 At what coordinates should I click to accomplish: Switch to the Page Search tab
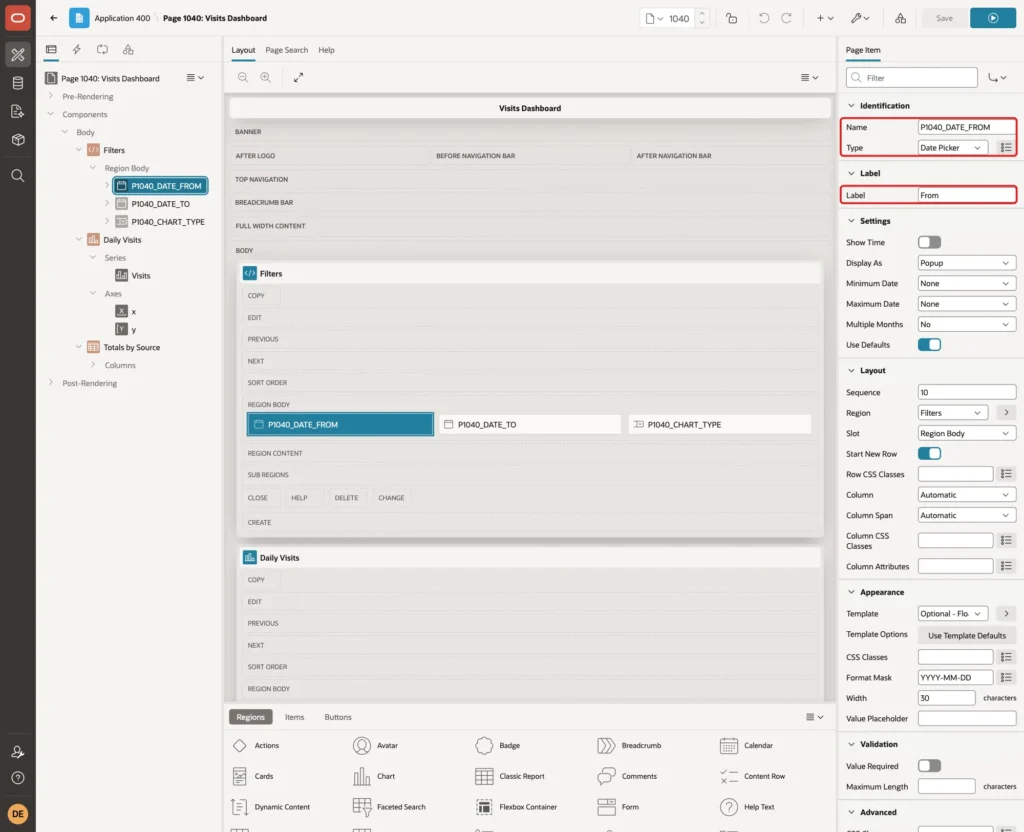tap(286, 50)
